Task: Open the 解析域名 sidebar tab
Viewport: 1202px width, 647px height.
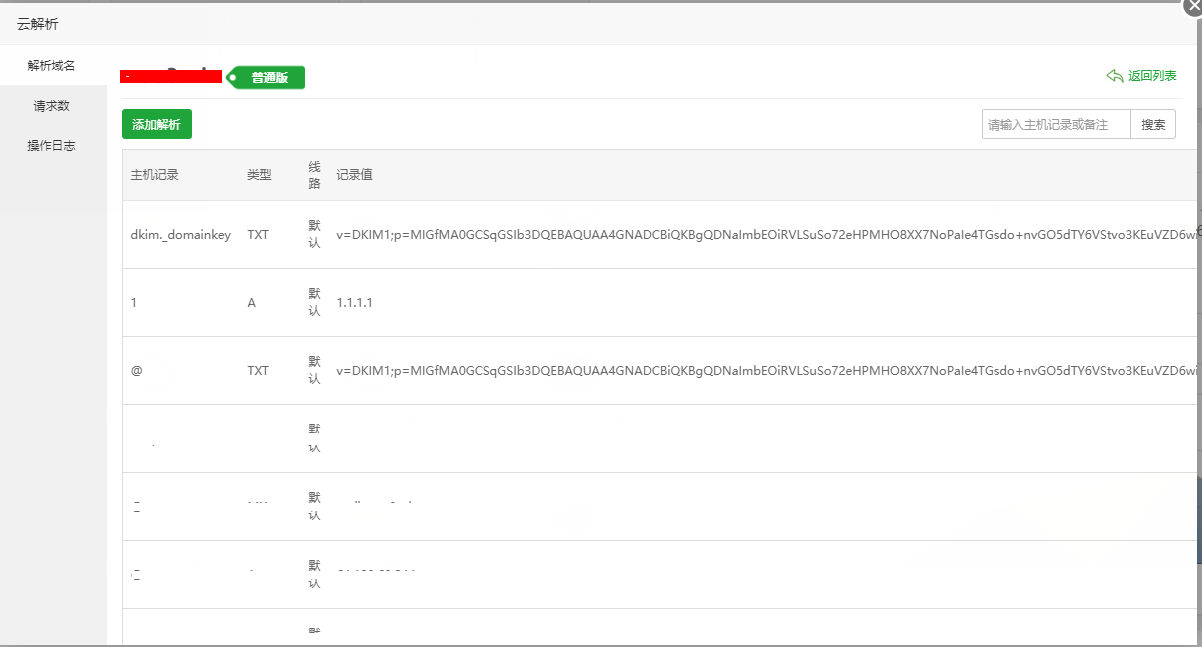Action: 52,66
